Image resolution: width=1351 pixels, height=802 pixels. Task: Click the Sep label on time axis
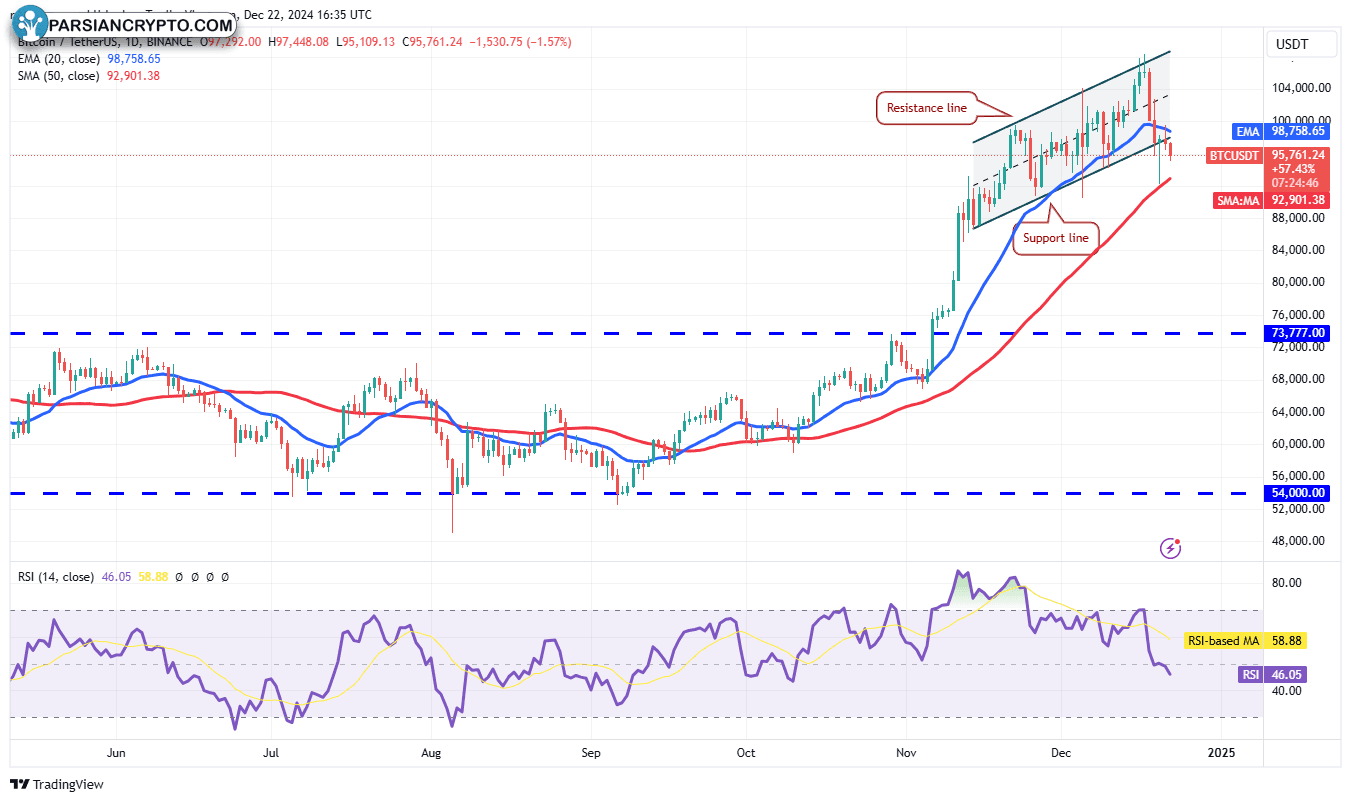[591, 752]
